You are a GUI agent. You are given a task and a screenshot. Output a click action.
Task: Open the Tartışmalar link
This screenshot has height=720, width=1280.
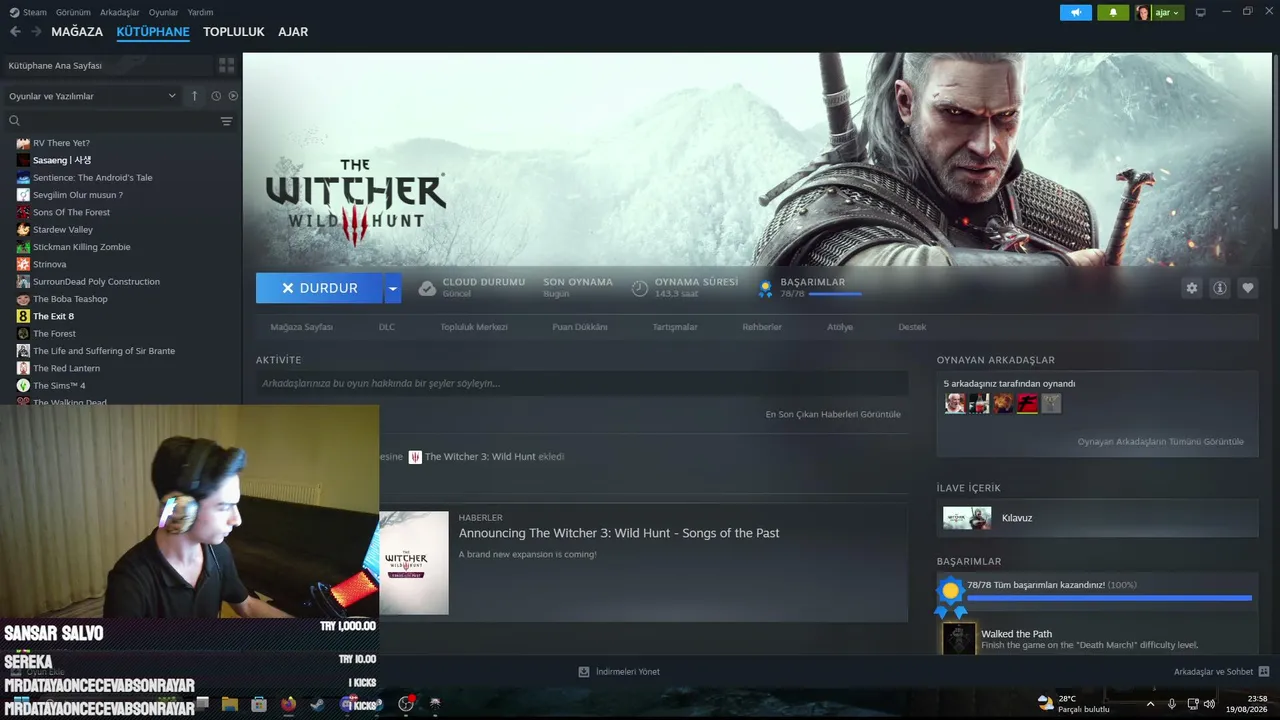[675, 327]
